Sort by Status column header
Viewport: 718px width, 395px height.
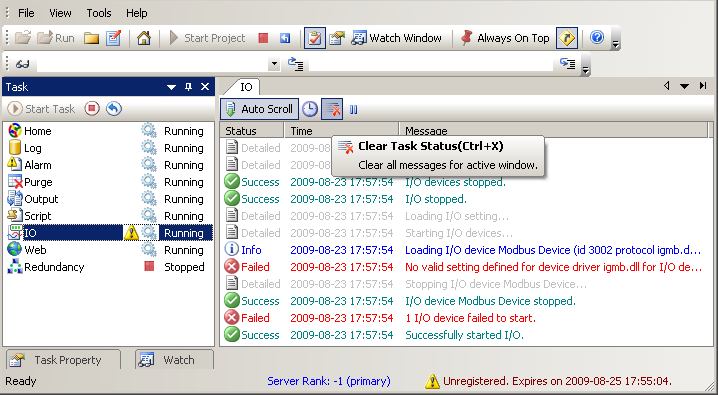coord(252,131)
